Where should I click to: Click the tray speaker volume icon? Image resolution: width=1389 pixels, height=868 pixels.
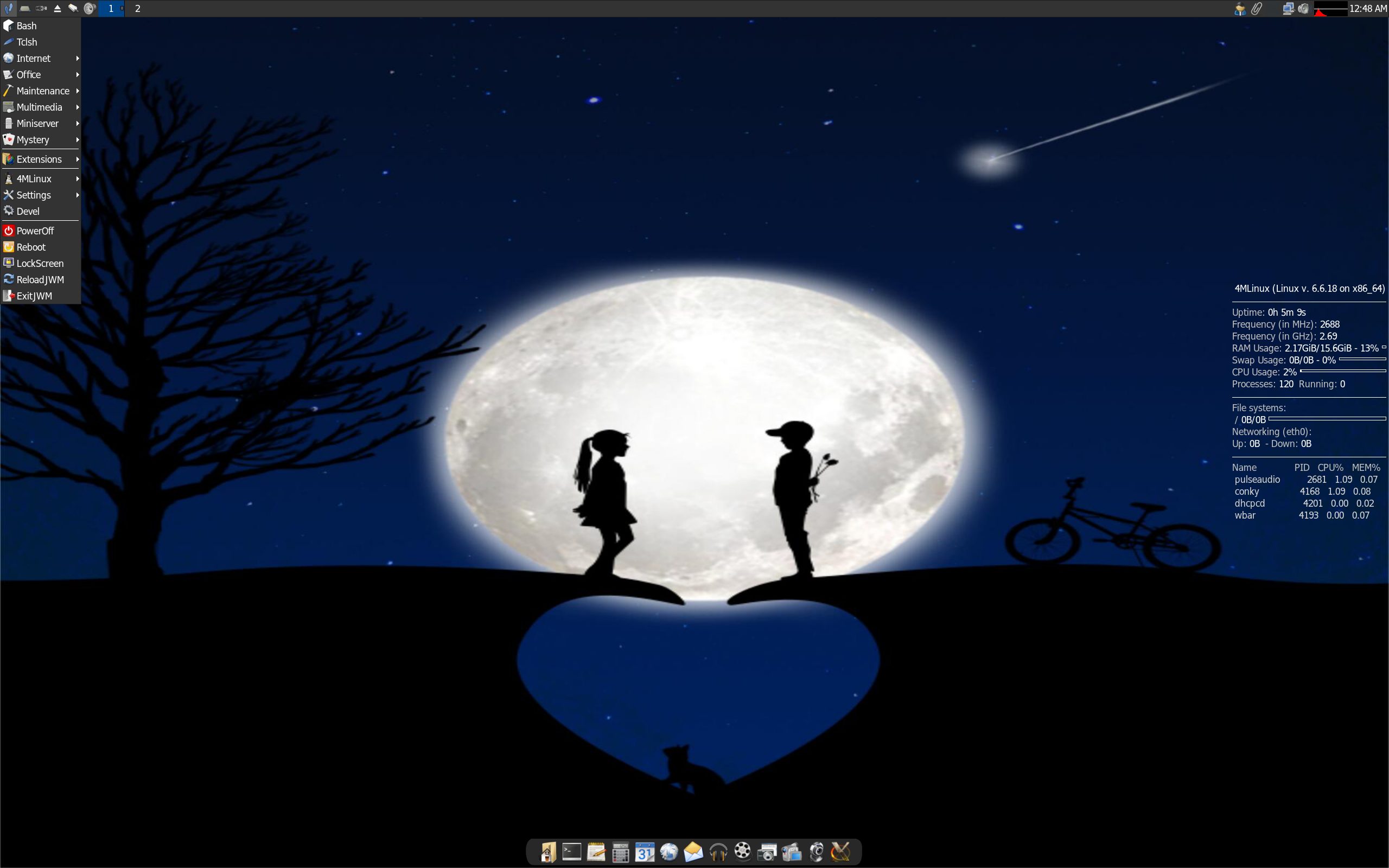coord(1303,8)
